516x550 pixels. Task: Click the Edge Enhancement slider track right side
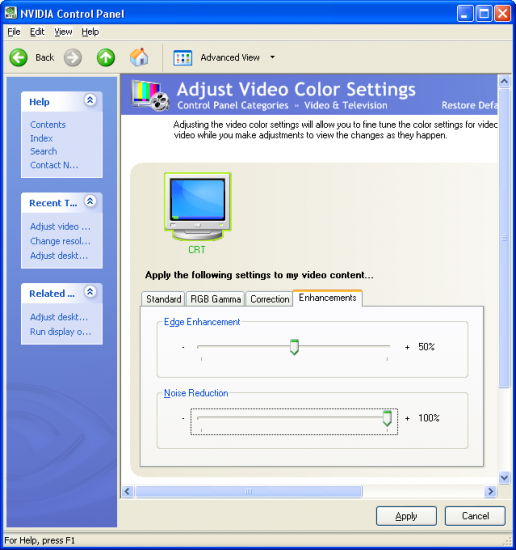pos(344,346)
